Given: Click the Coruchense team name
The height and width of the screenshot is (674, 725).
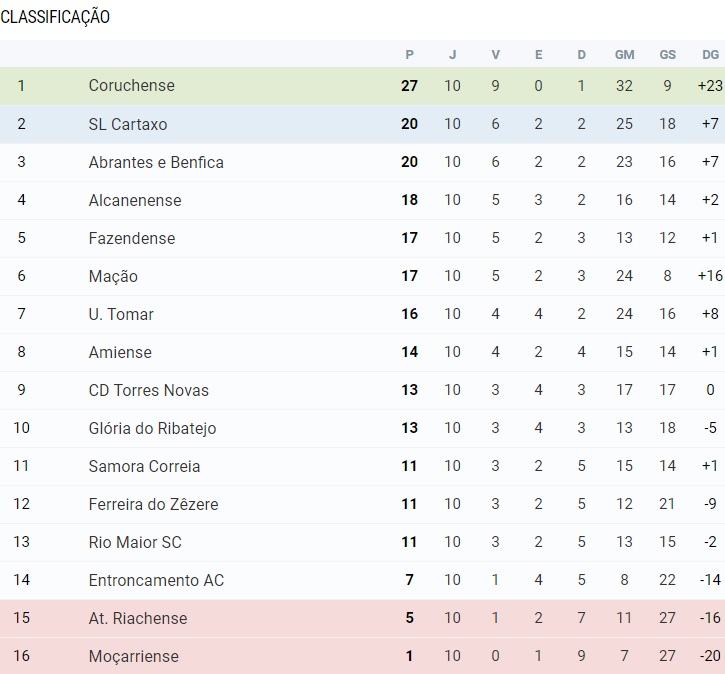Looking at the screenshot, I should coord(131,86).
